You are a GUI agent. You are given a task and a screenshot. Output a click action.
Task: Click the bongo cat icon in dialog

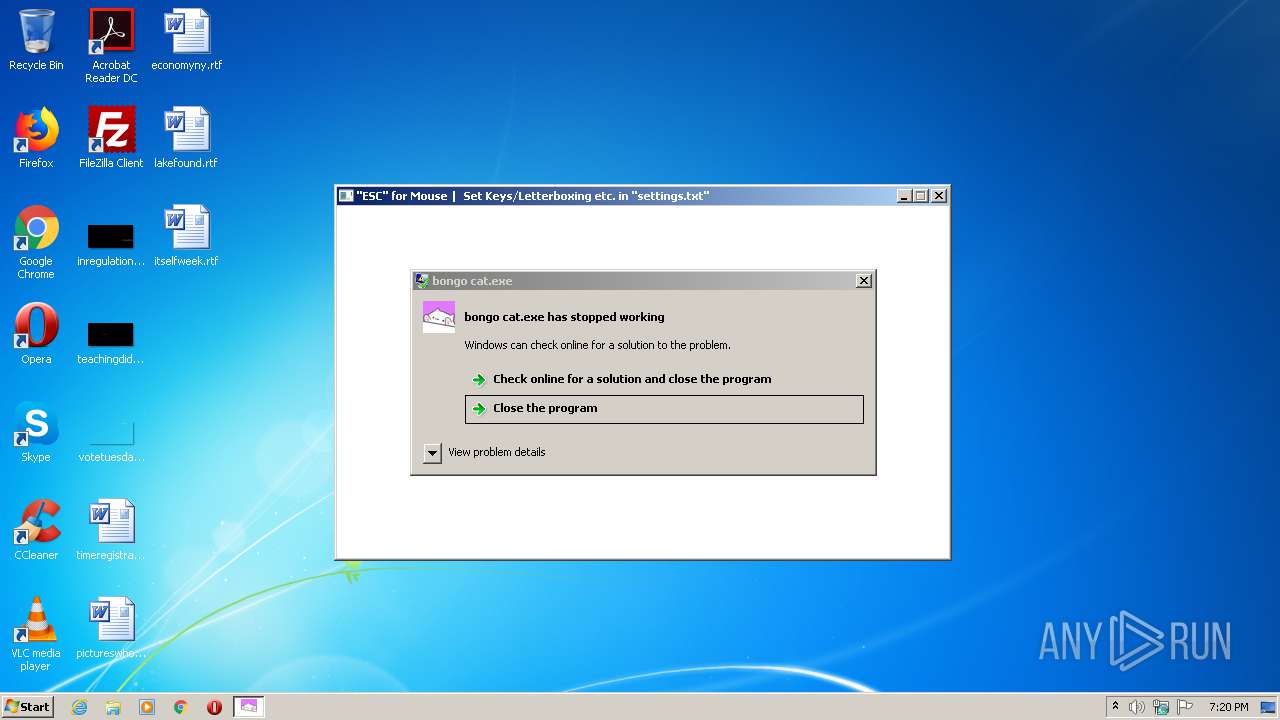point(439,317)
